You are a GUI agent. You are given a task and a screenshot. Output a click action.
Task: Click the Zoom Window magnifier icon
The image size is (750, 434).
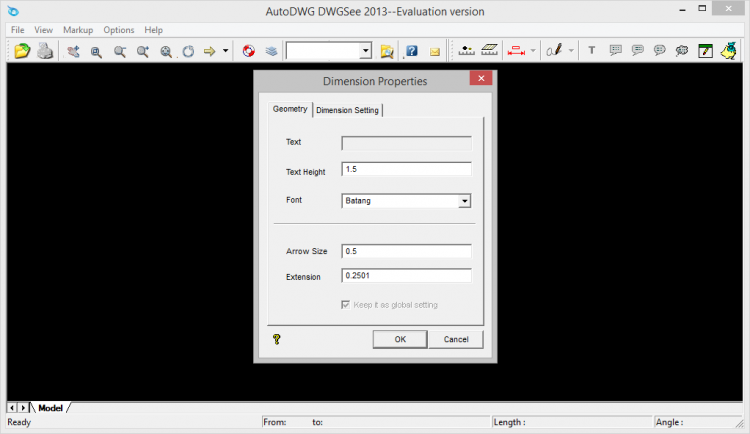pyautogui.click(x=96, y=51)
